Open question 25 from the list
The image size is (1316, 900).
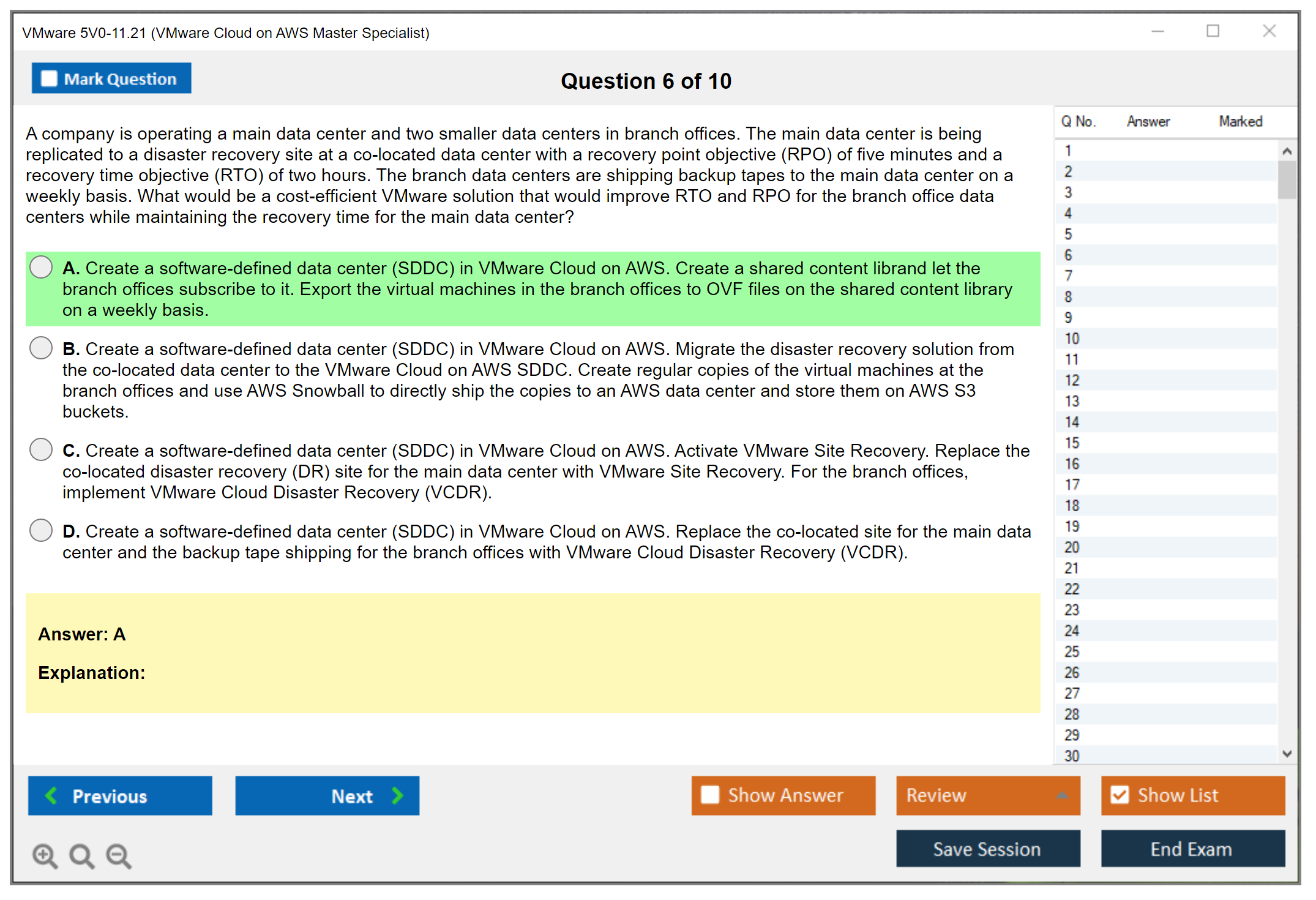tap(1072, 651)
